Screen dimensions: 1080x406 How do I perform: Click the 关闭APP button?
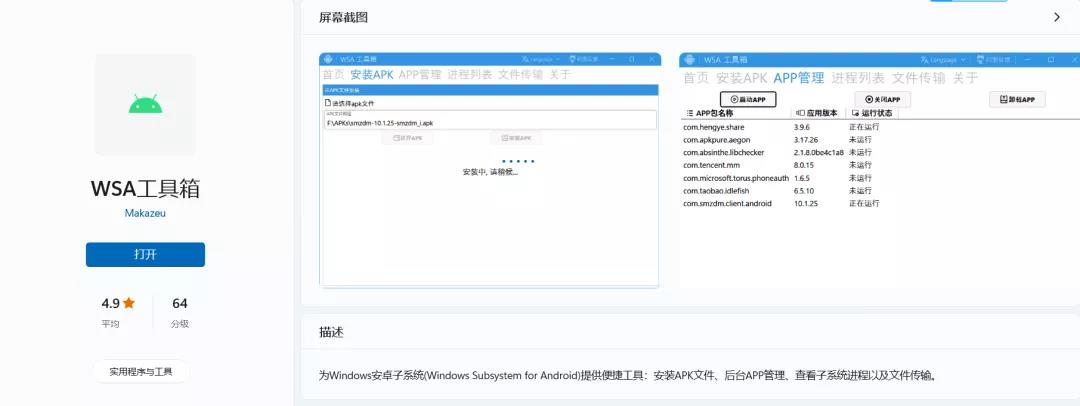point(882,99)
